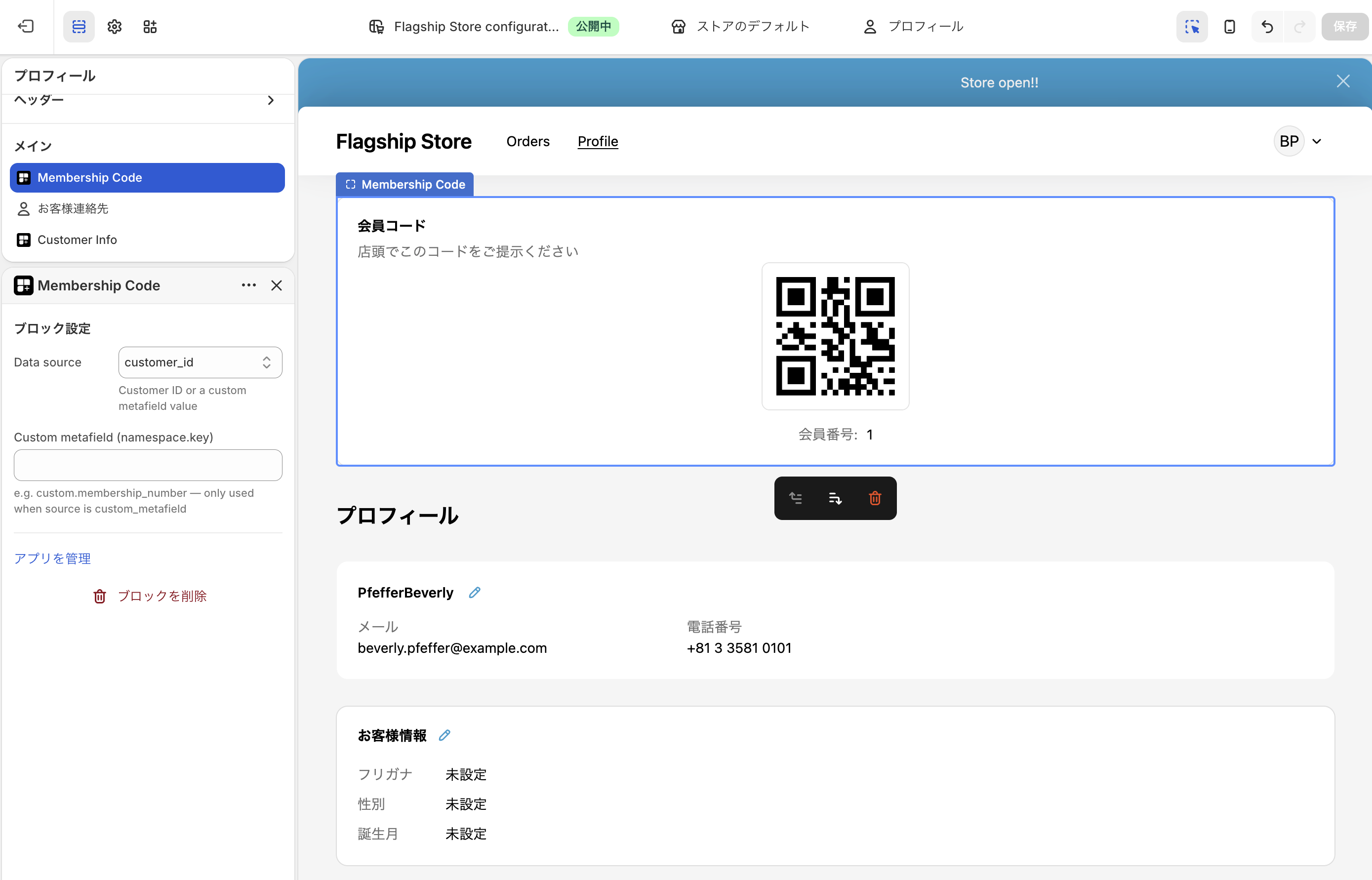Move block up in floating toolbar
The width and height of the screenshot is (1372, 880).
796,498
